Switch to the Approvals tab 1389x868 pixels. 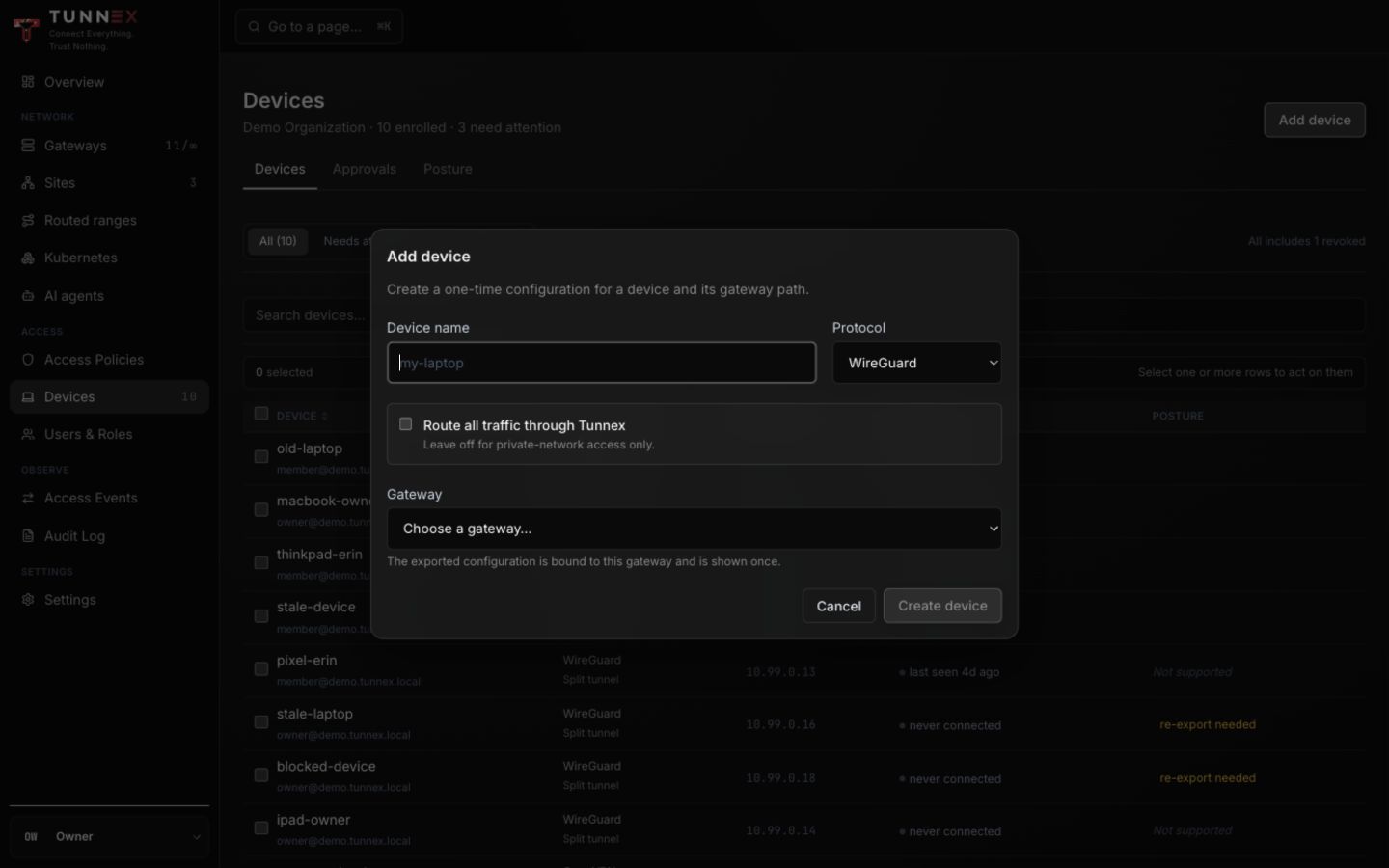[x=365, y=169]
